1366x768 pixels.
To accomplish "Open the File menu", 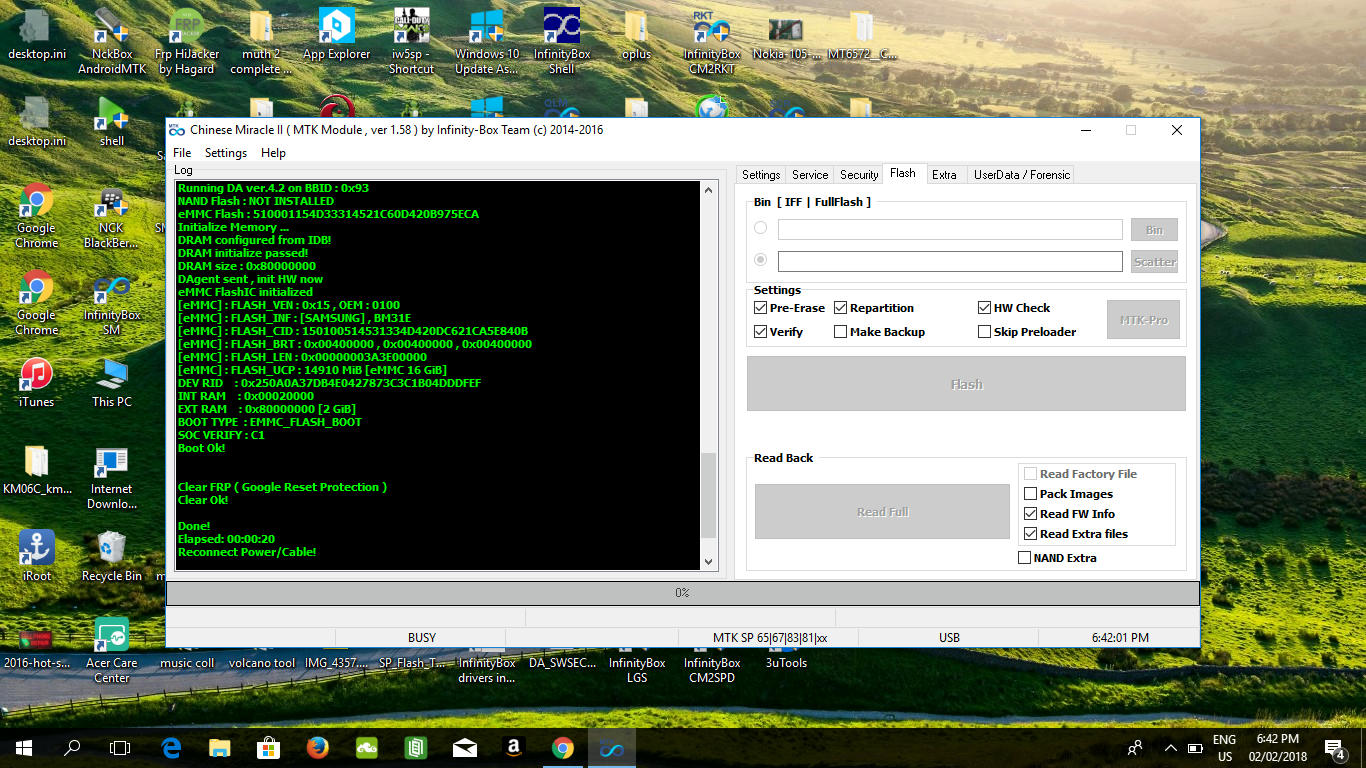I will pos(182,153).
